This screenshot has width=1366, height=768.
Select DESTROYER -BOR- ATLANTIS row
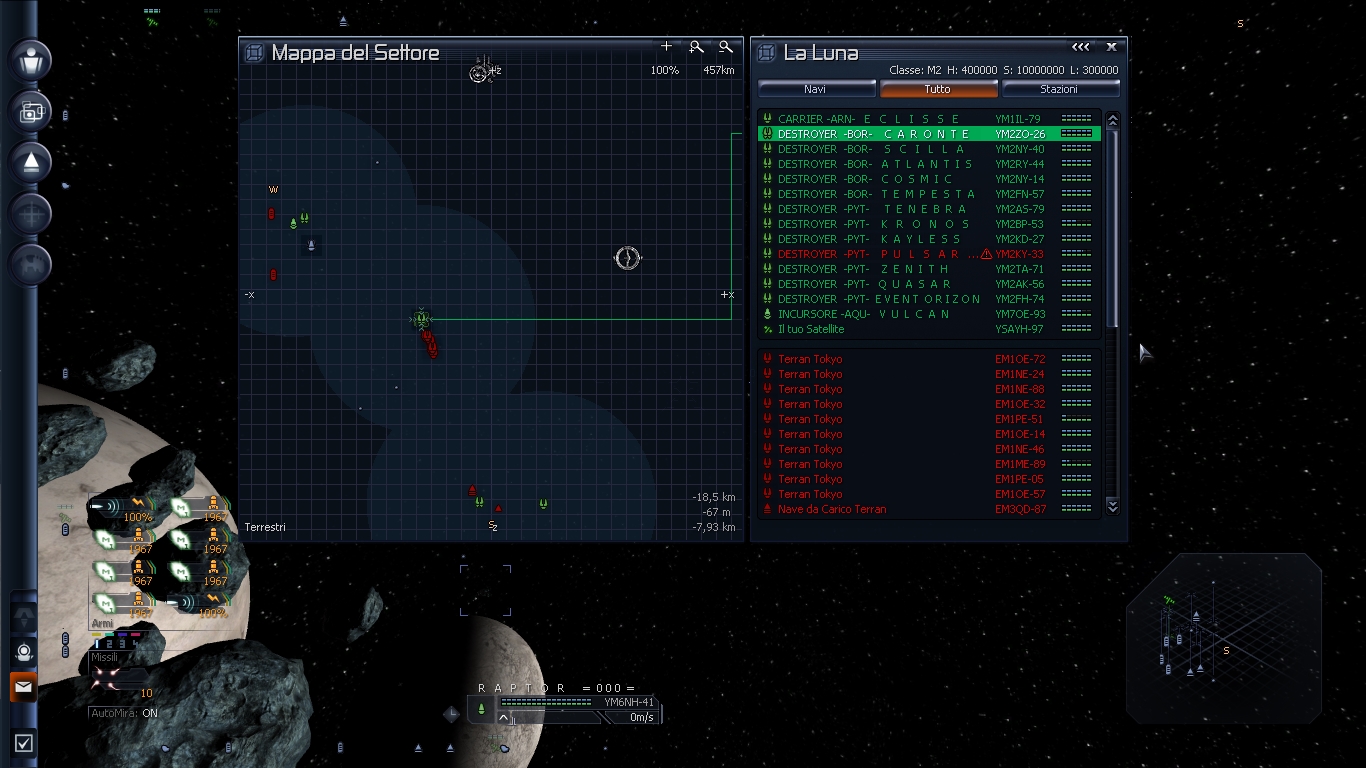(929, 164)
